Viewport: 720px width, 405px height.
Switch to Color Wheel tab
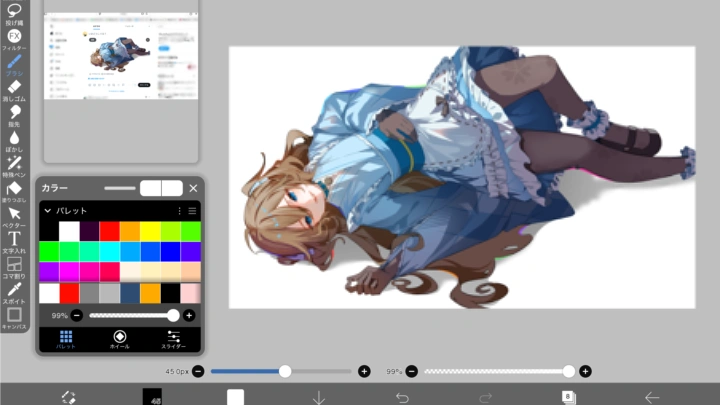(119, 340)
